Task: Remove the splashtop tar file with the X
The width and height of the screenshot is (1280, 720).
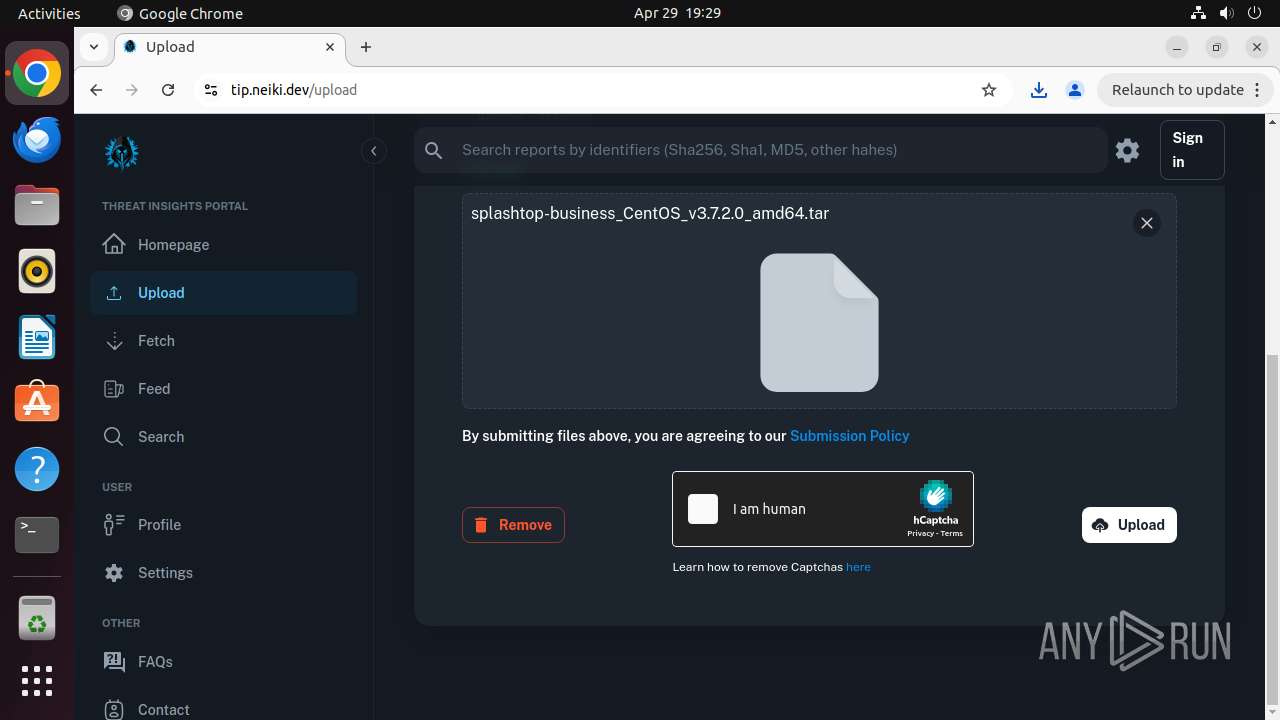Action: 1147,223
